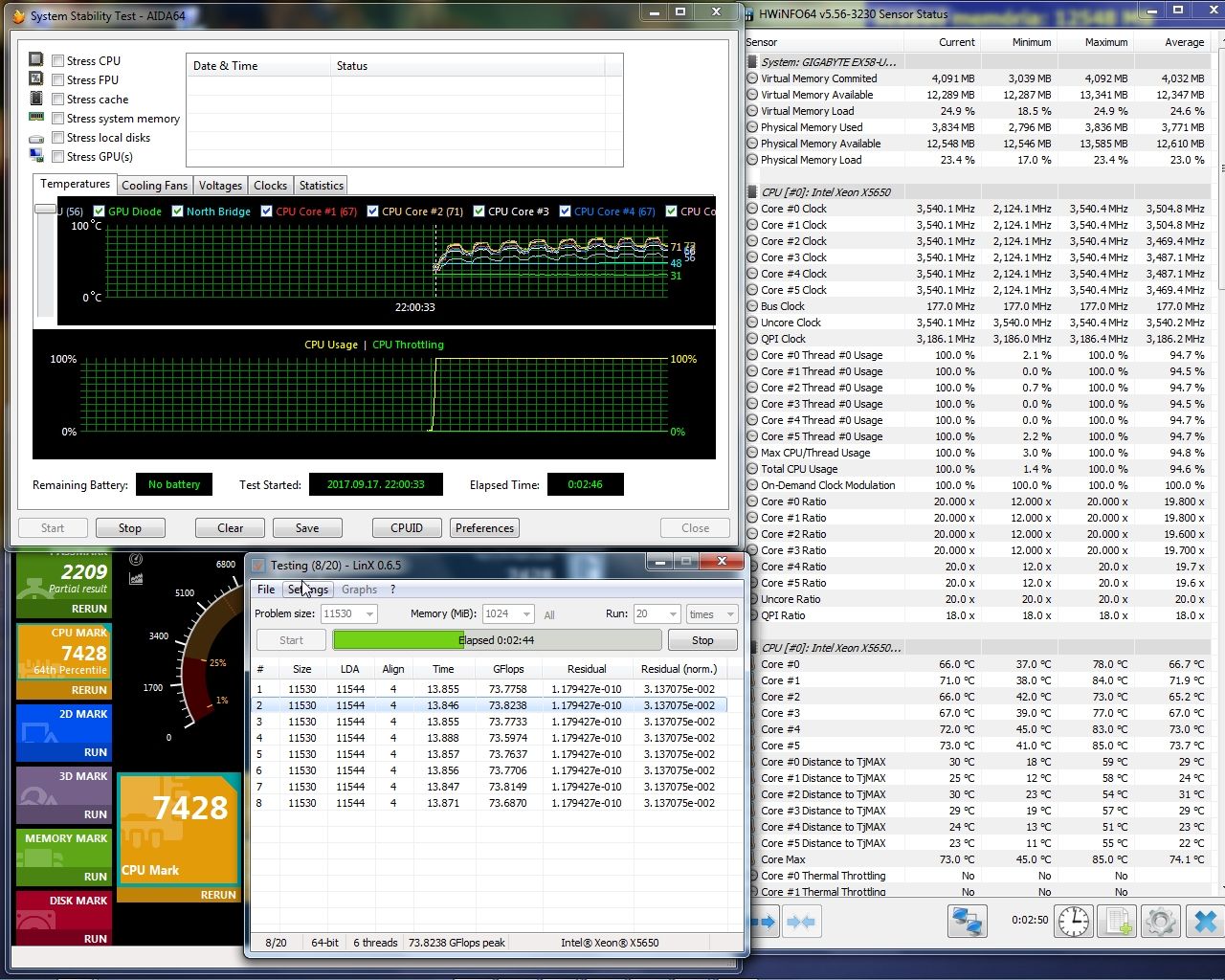Click the blue X close sensors icon
This screenshot has height=980, width=1225.
(1205, 921)
